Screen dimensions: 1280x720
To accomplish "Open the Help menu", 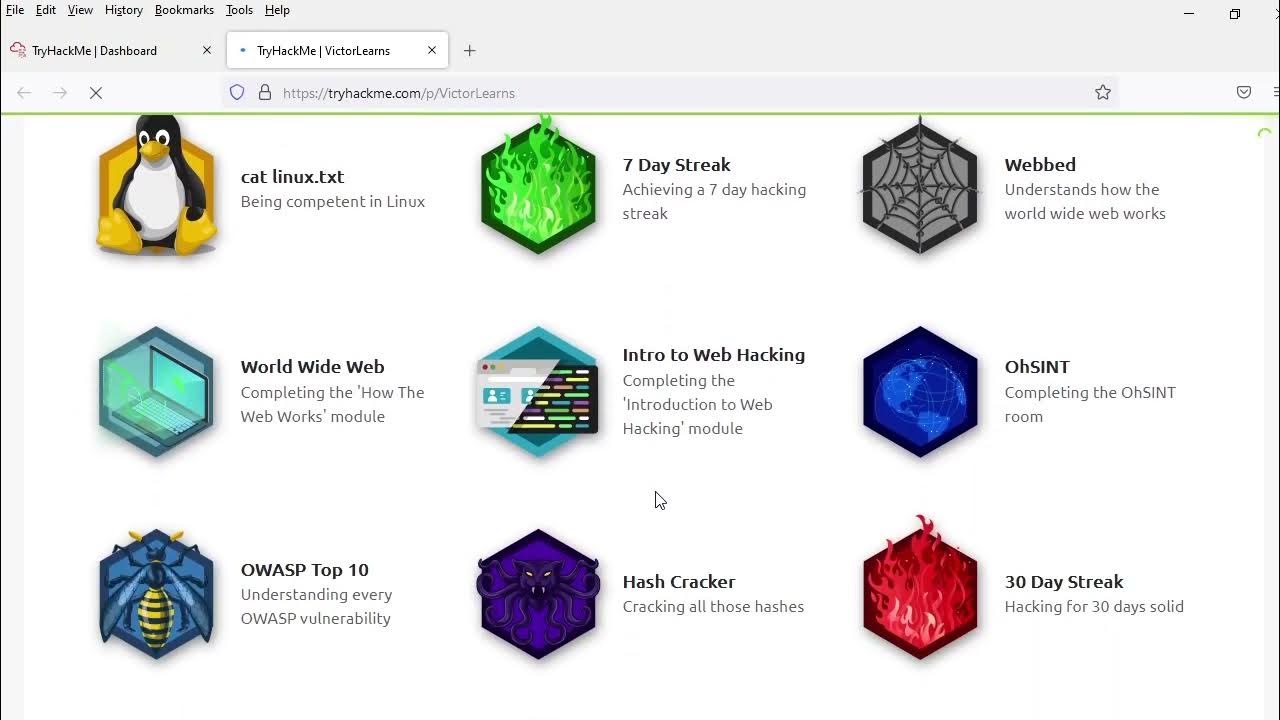I will (277, 10).
